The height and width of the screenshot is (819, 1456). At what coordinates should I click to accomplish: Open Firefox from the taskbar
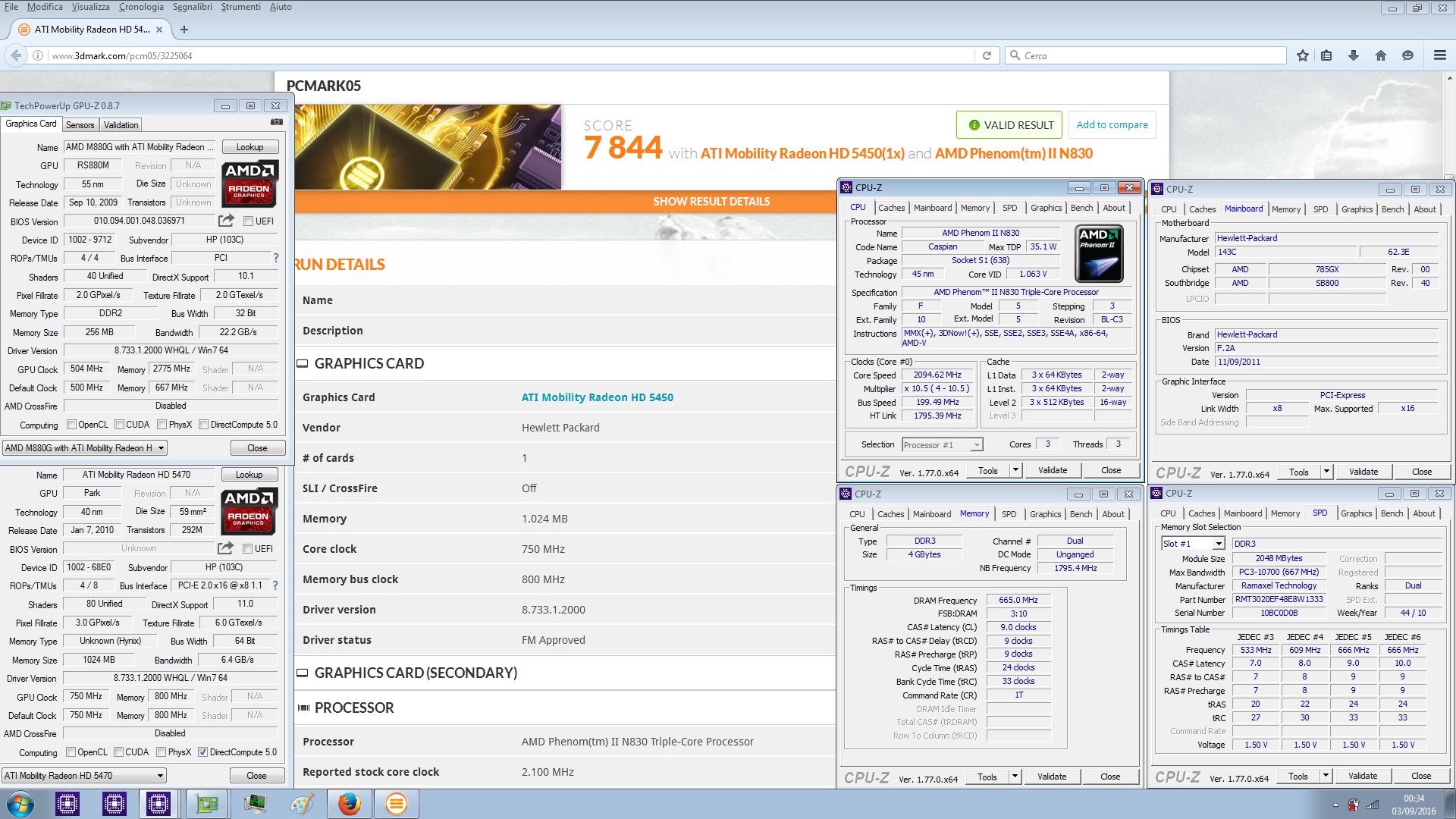click(x=350, y=804)
